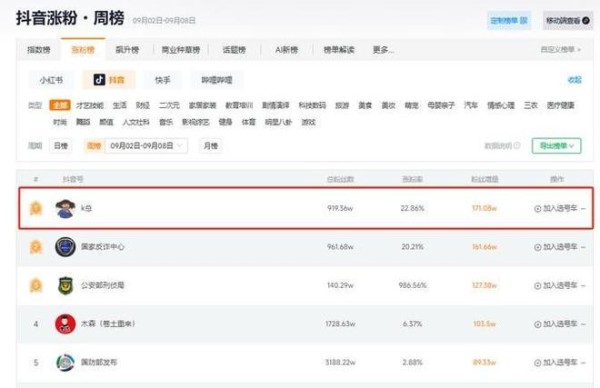Image resolution: width=600 pixels, height=388 pixels.
Task: Select 快手 platform
Action: [x=162, y=80]
